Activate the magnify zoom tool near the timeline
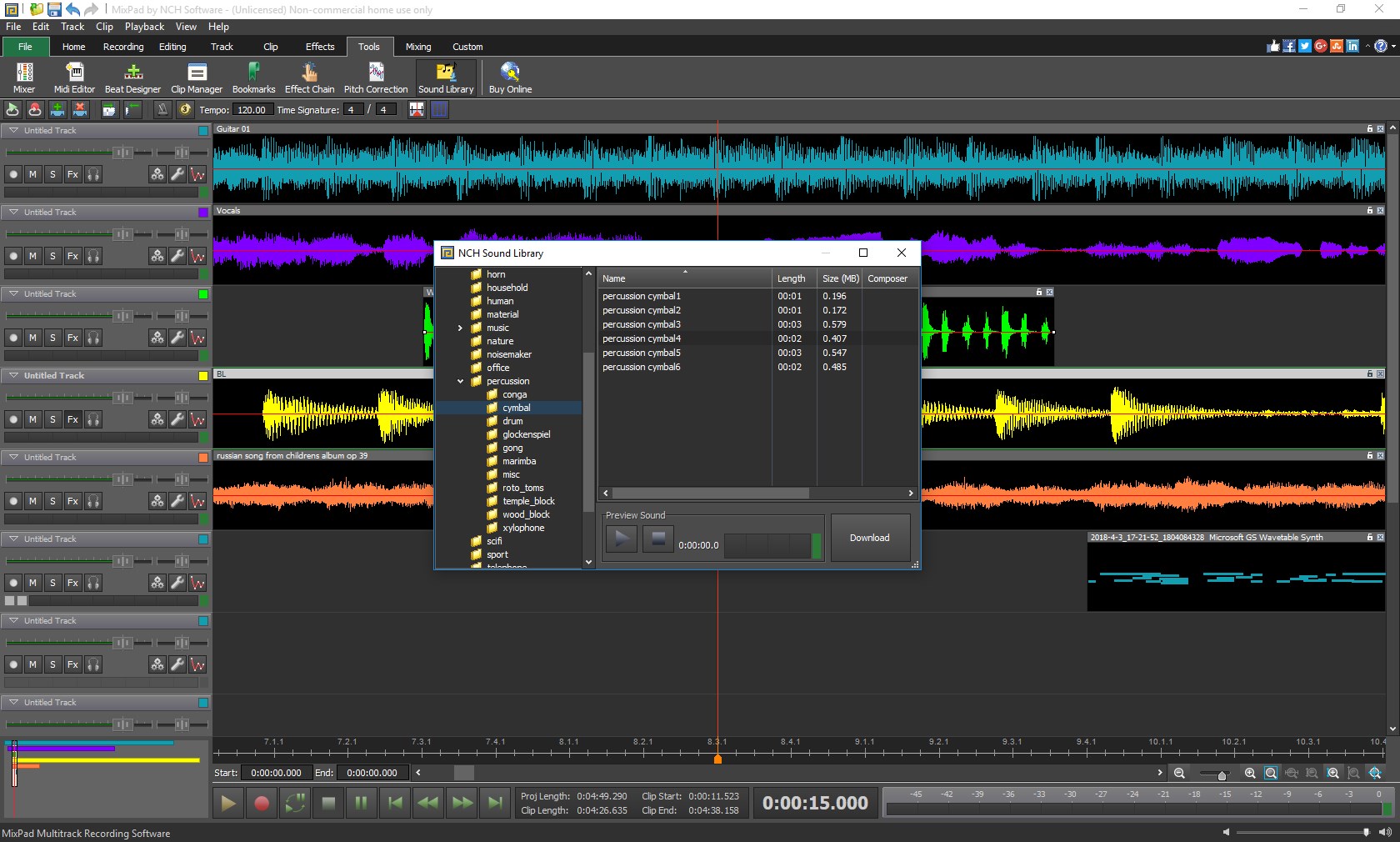This screenshot has height=842, width=1400. coord(1271,774)
